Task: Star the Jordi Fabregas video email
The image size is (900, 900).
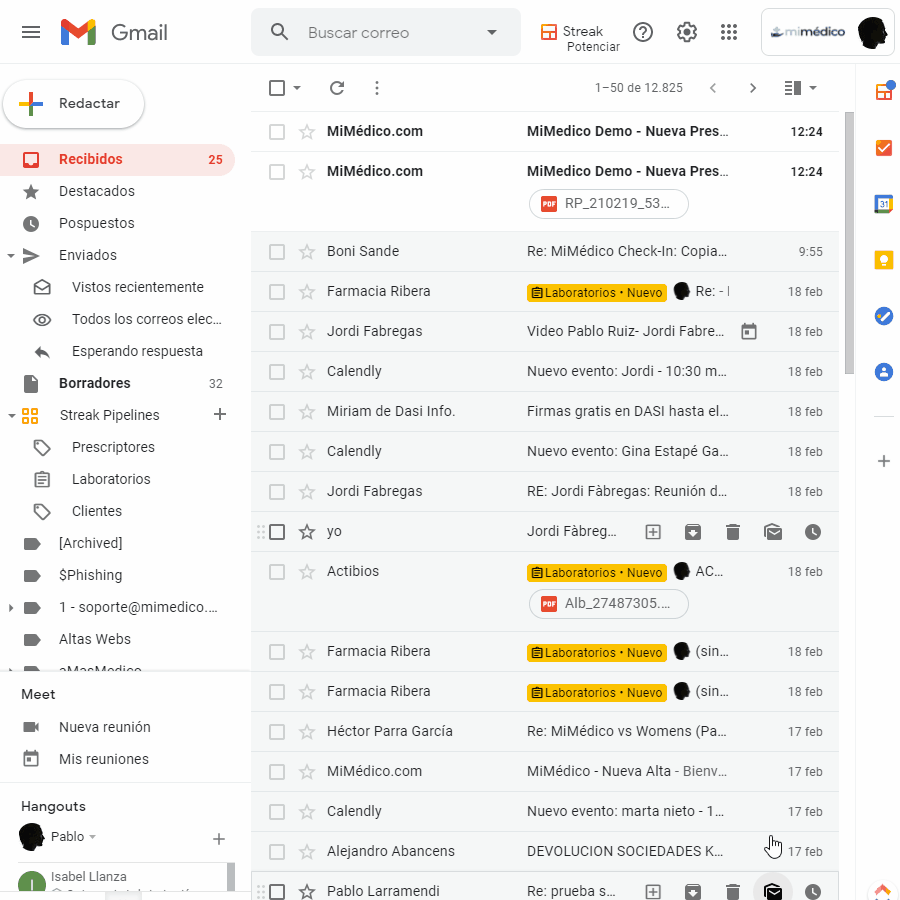Action: [x=307, y=332]
